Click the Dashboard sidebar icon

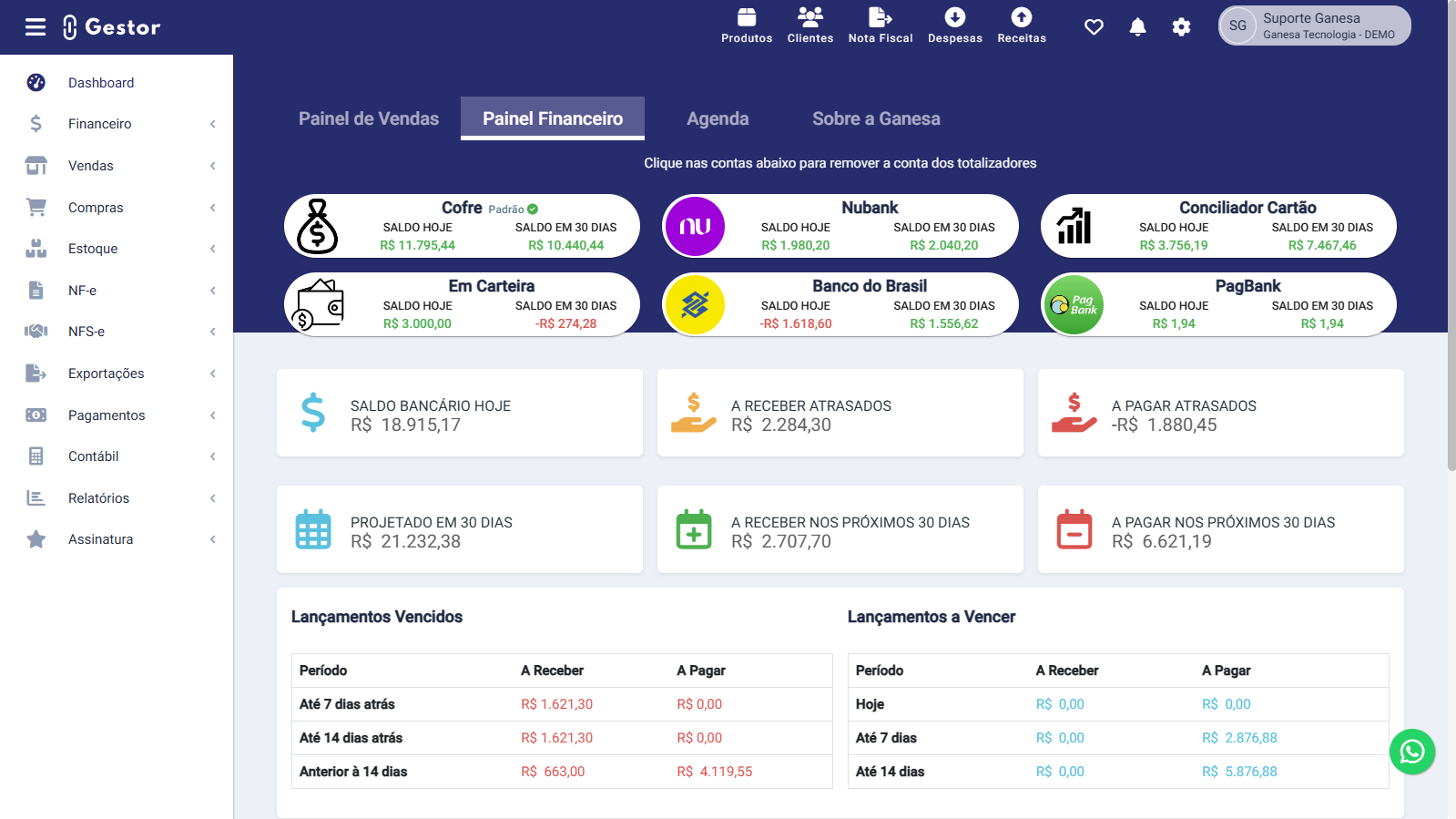click(36, 83)
